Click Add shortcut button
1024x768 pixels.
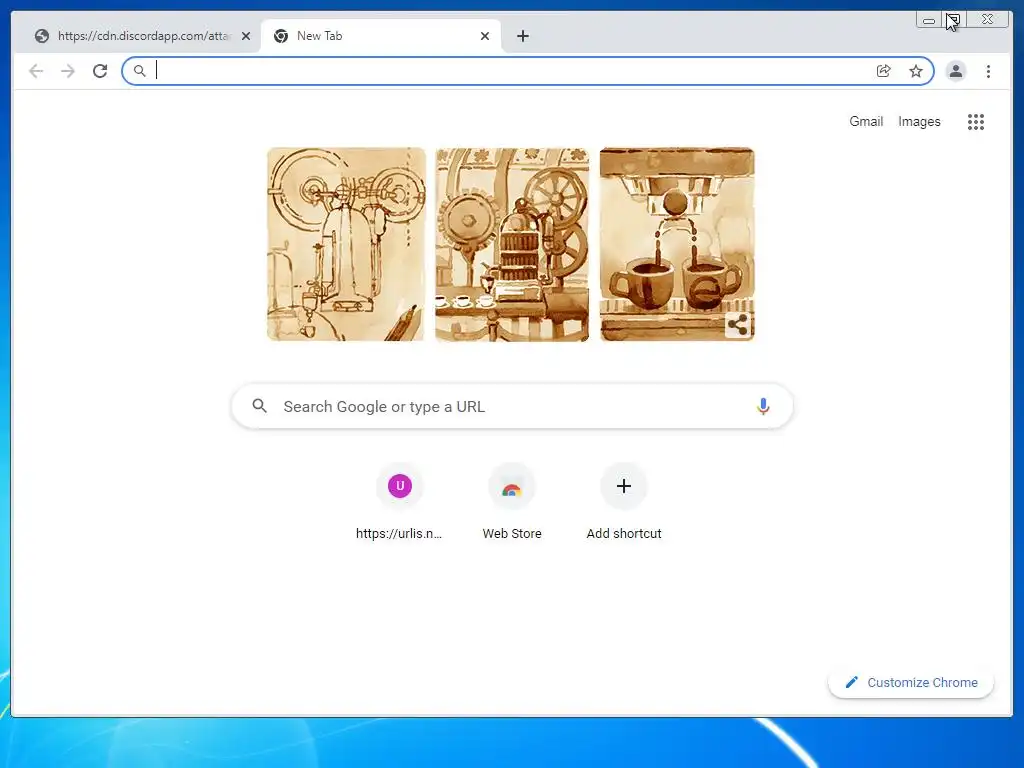[x=624, y=503]
